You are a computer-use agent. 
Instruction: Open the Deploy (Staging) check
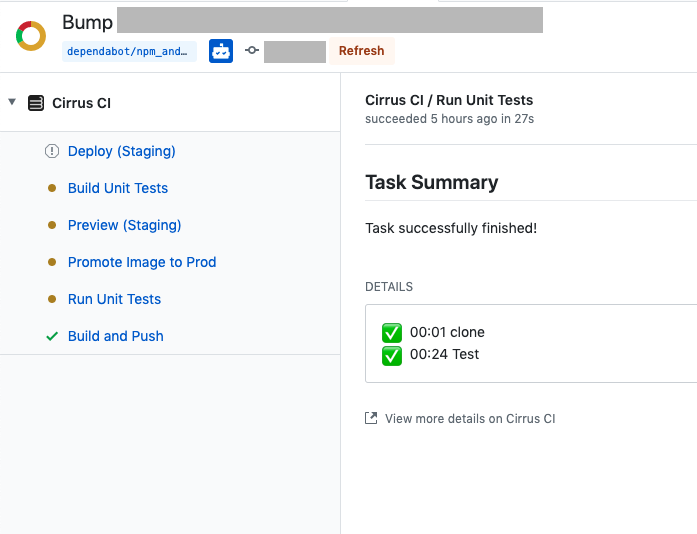(122, 151)
